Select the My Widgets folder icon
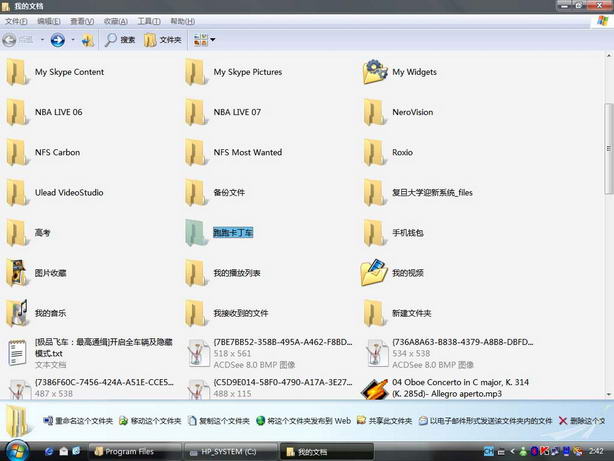 tap(375, 72)
